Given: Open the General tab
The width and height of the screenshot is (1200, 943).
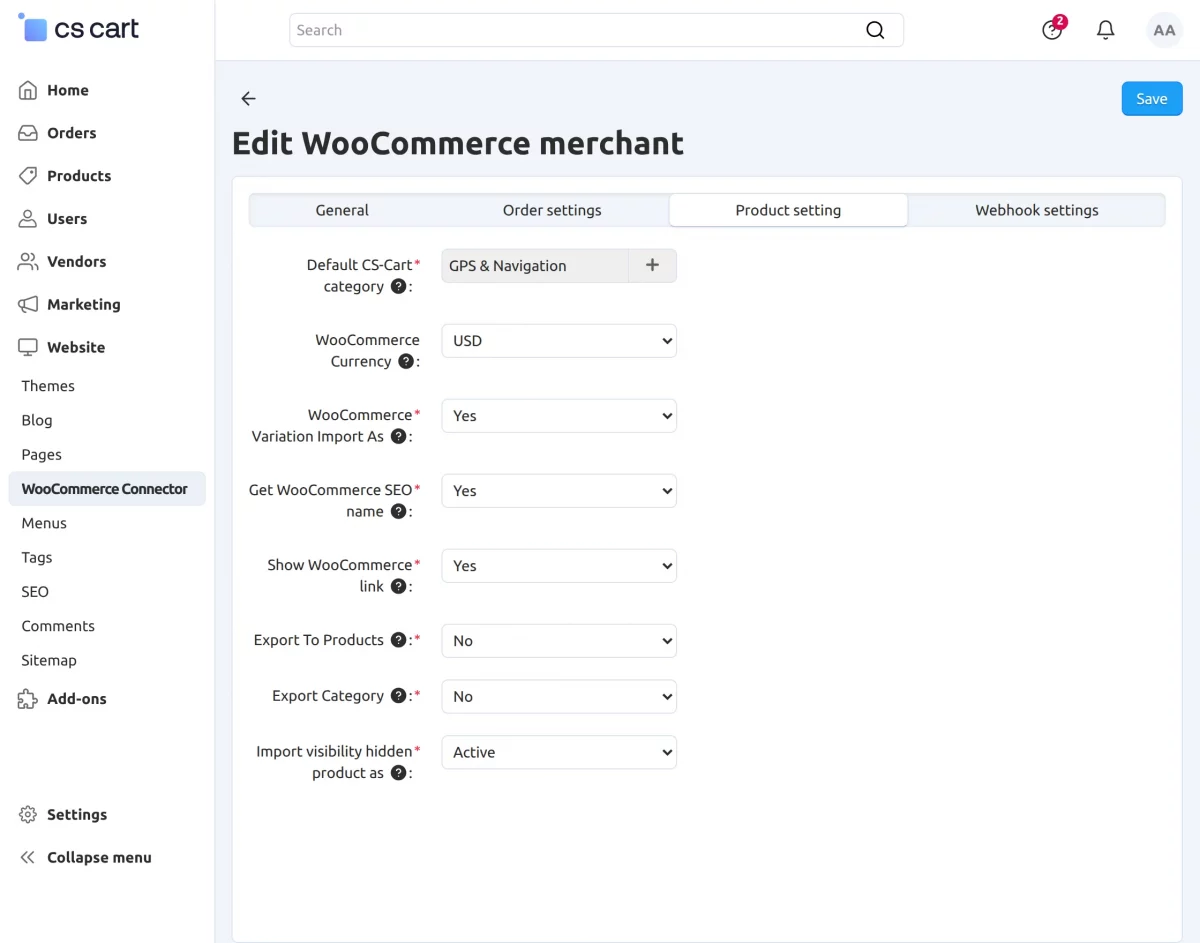Looking at the screenshot, I should tap(342, 210).
